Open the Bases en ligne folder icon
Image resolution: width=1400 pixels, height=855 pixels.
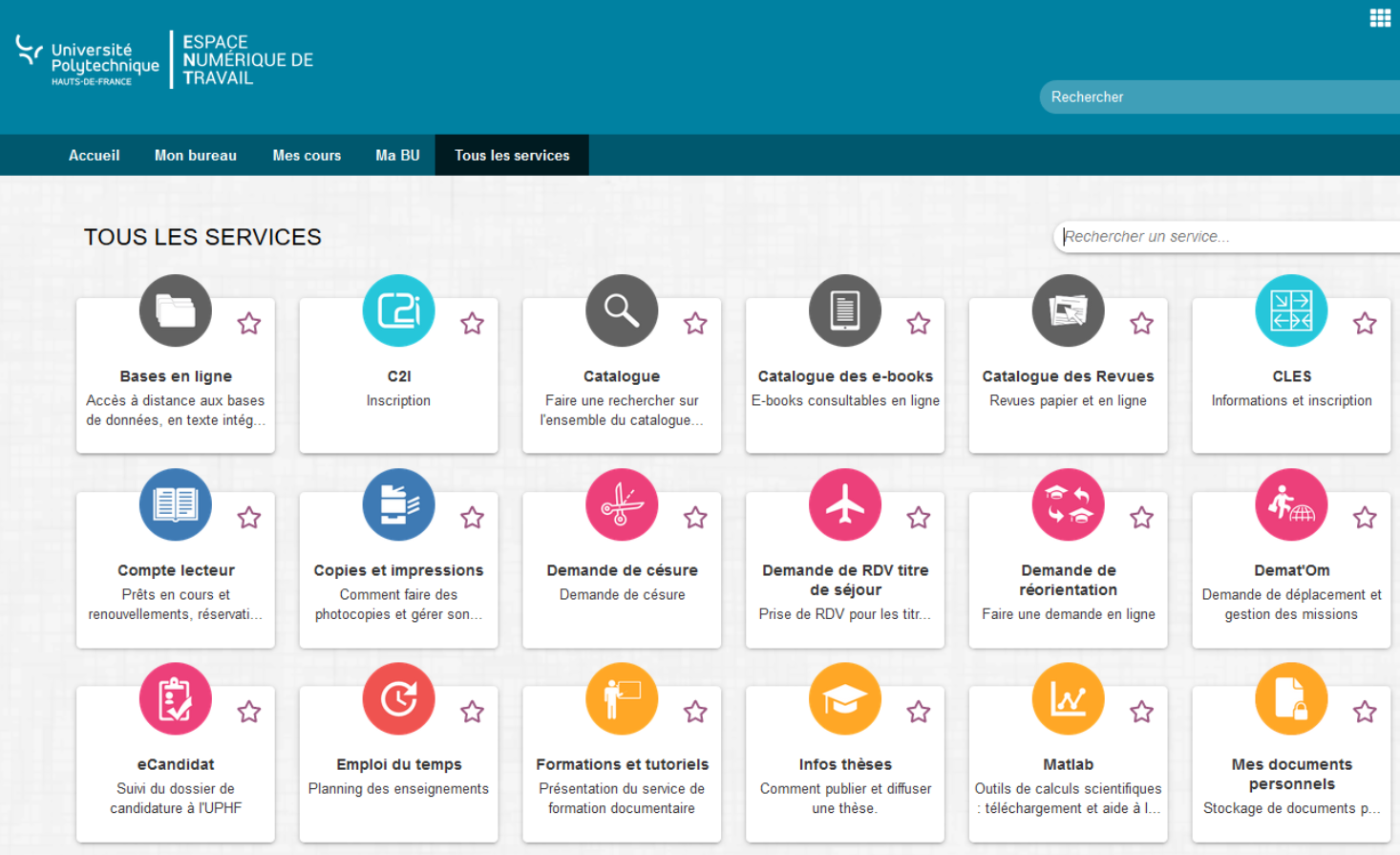point(176,310)
